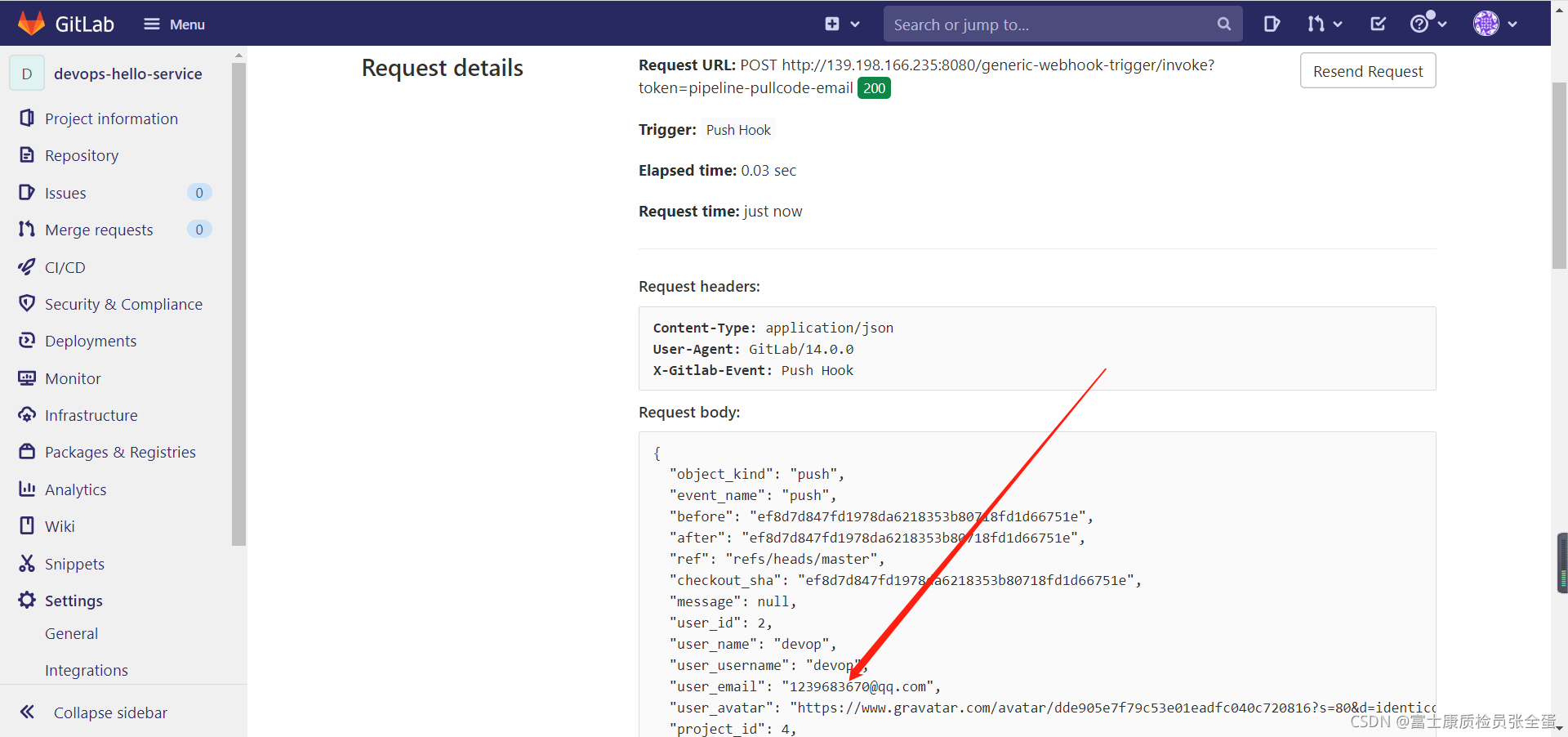Open Infrastructure in the sidebar
The image size is (1568, 737).
click(x=91, y=415)
